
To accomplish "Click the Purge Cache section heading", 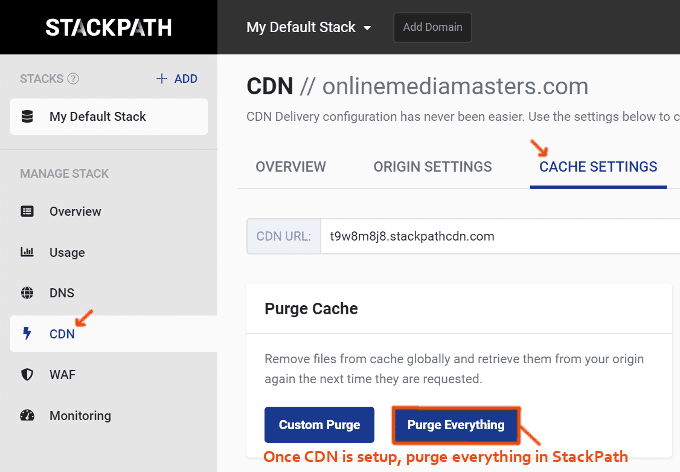I will [x=311, y=308].
